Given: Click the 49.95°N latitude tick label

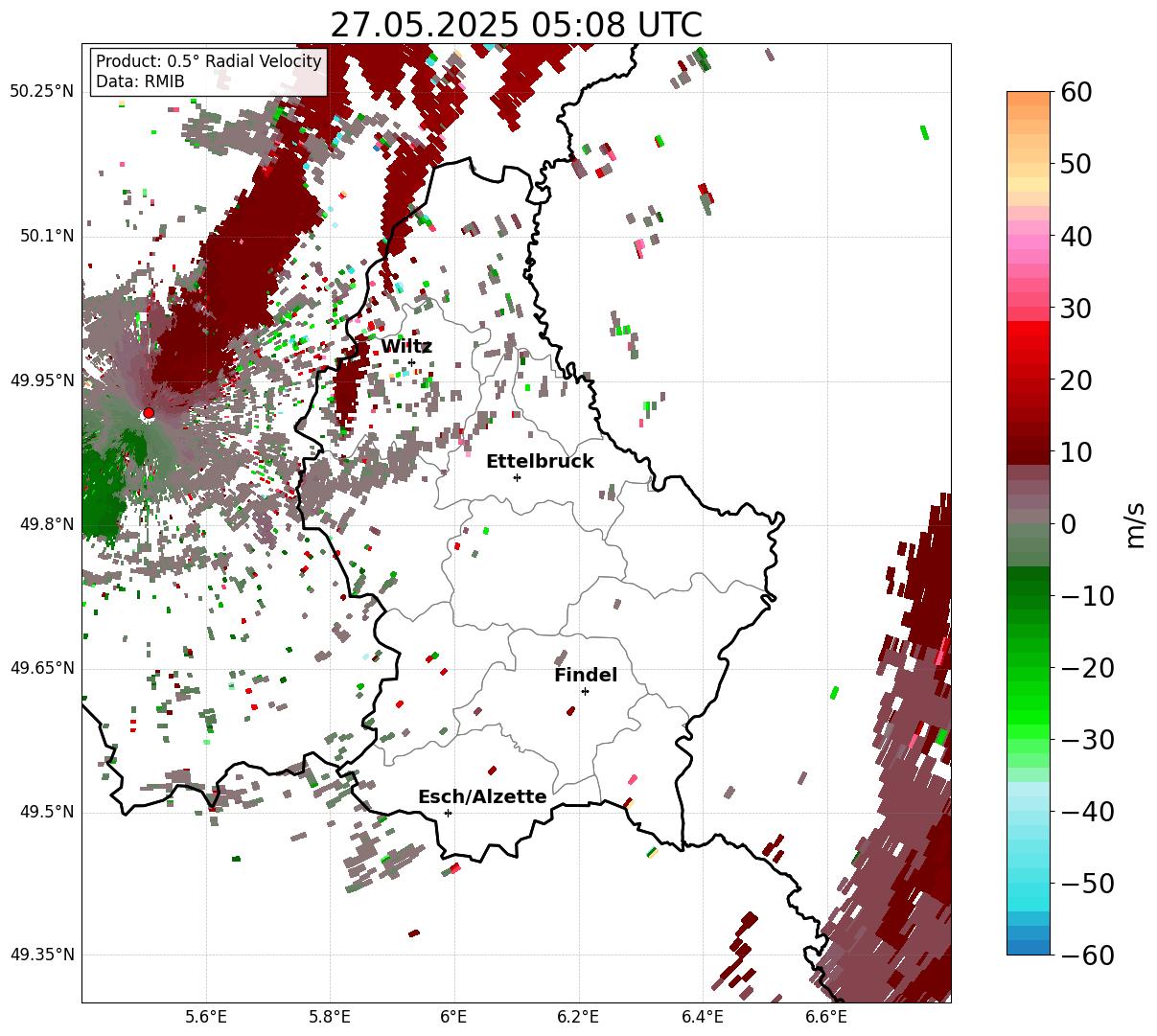Looking at the screenshot, I should (x=42, y=380).
